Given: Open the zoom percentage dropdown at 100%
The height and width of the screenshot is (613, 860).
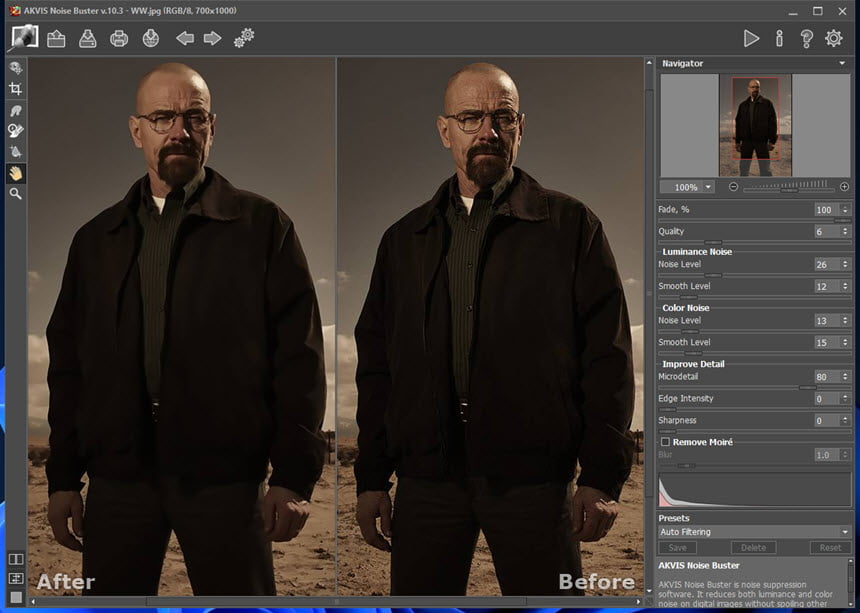Looking at the screenshot, I should pyautogui.click(x=708, y=187).
